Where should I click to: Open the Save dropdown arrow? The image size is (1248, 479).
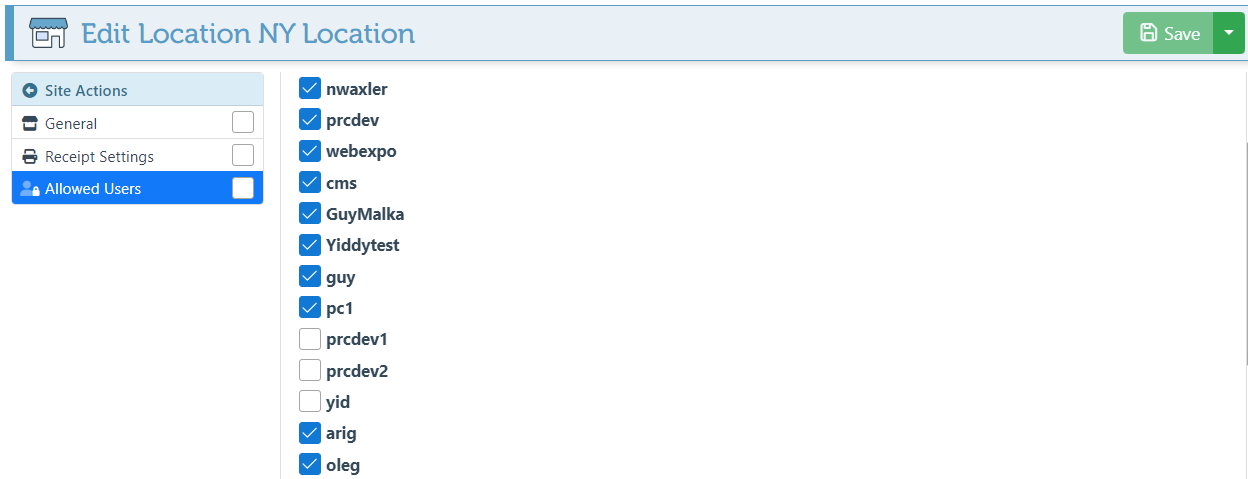[1228, 33]
